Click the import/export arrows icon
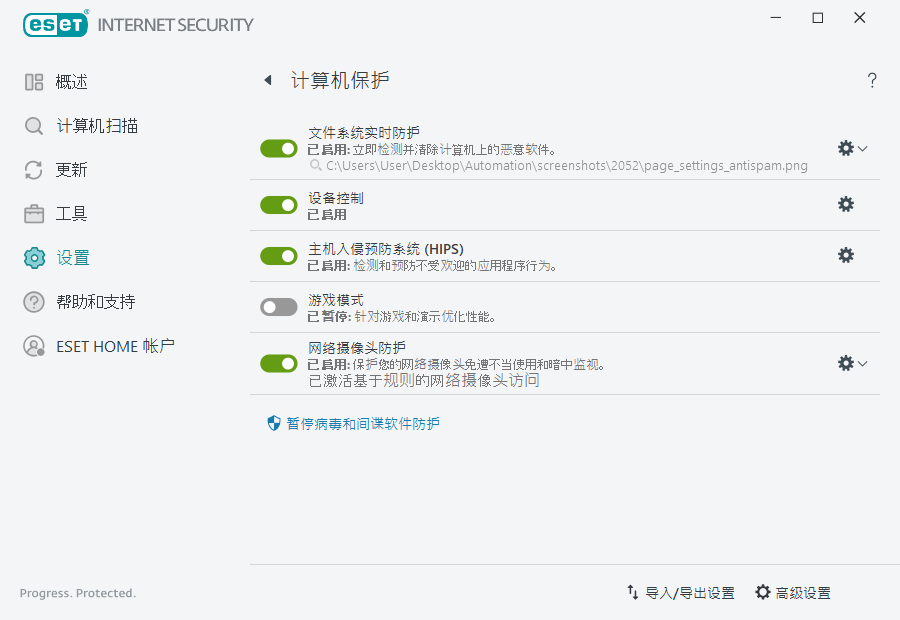The height and width of the screenshot is (620, 900). pos(633,592)
